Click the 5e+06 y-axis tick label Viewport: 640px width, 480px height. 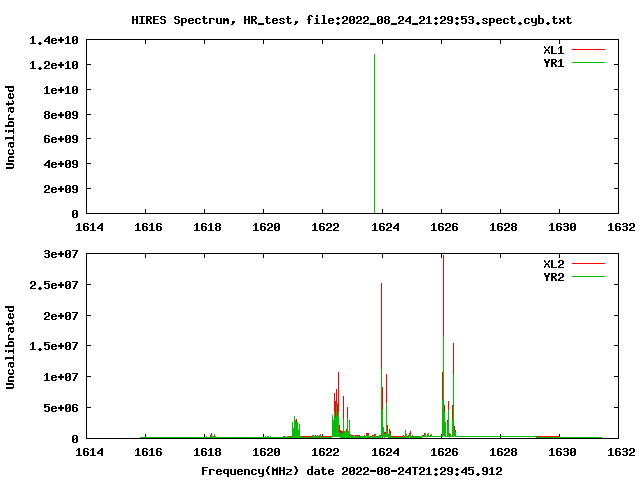pyautogui.click(x=61, y=408)
